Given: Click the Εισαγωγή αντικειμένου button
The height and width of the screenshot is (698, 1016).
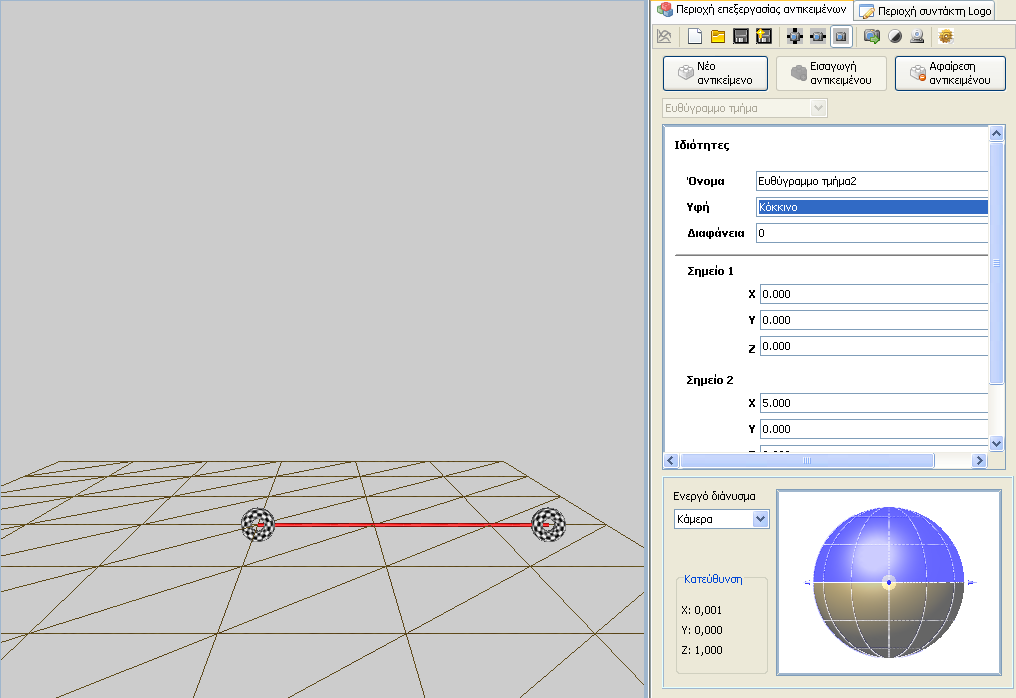Looking at the screenshot, I should tap(831, 73).
